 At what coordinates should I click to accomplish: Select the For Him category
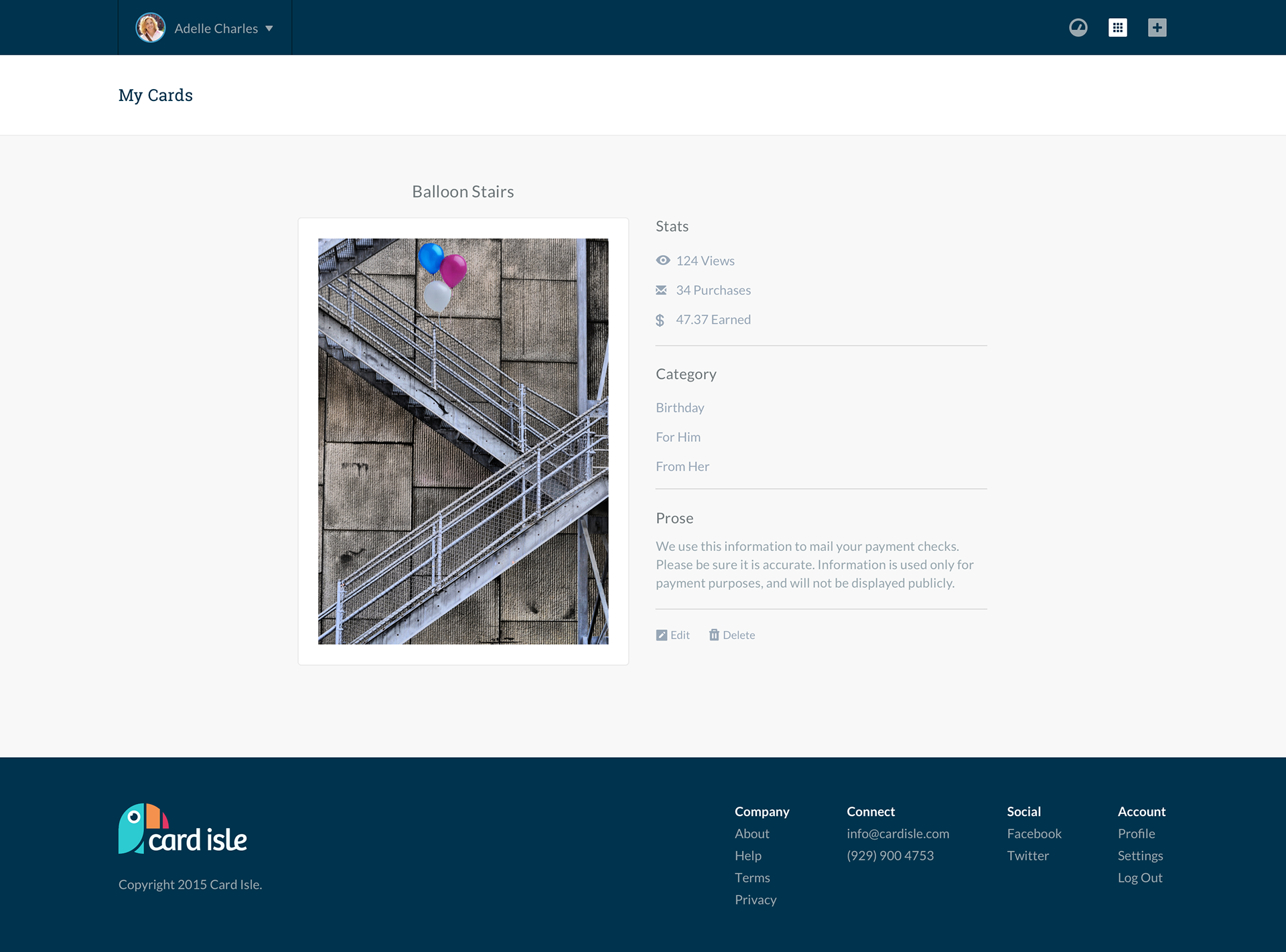tap(678, 437)
